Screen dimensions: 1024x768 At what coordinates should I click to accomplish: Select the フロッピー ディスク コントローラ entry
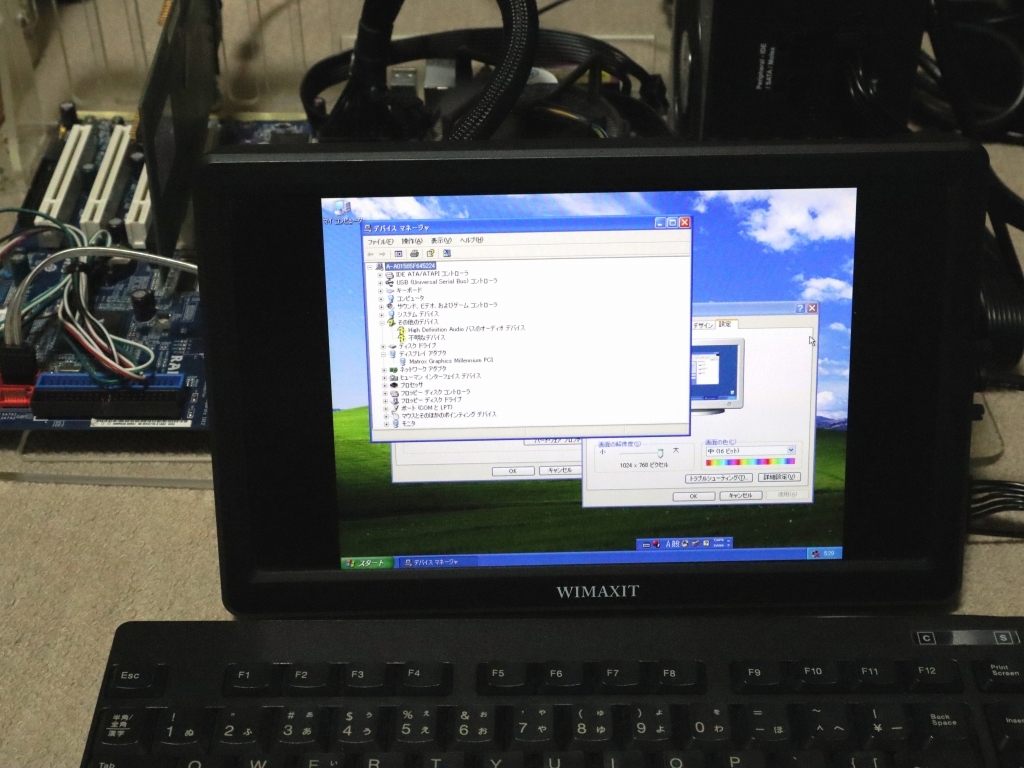click(x=435, y=392)
